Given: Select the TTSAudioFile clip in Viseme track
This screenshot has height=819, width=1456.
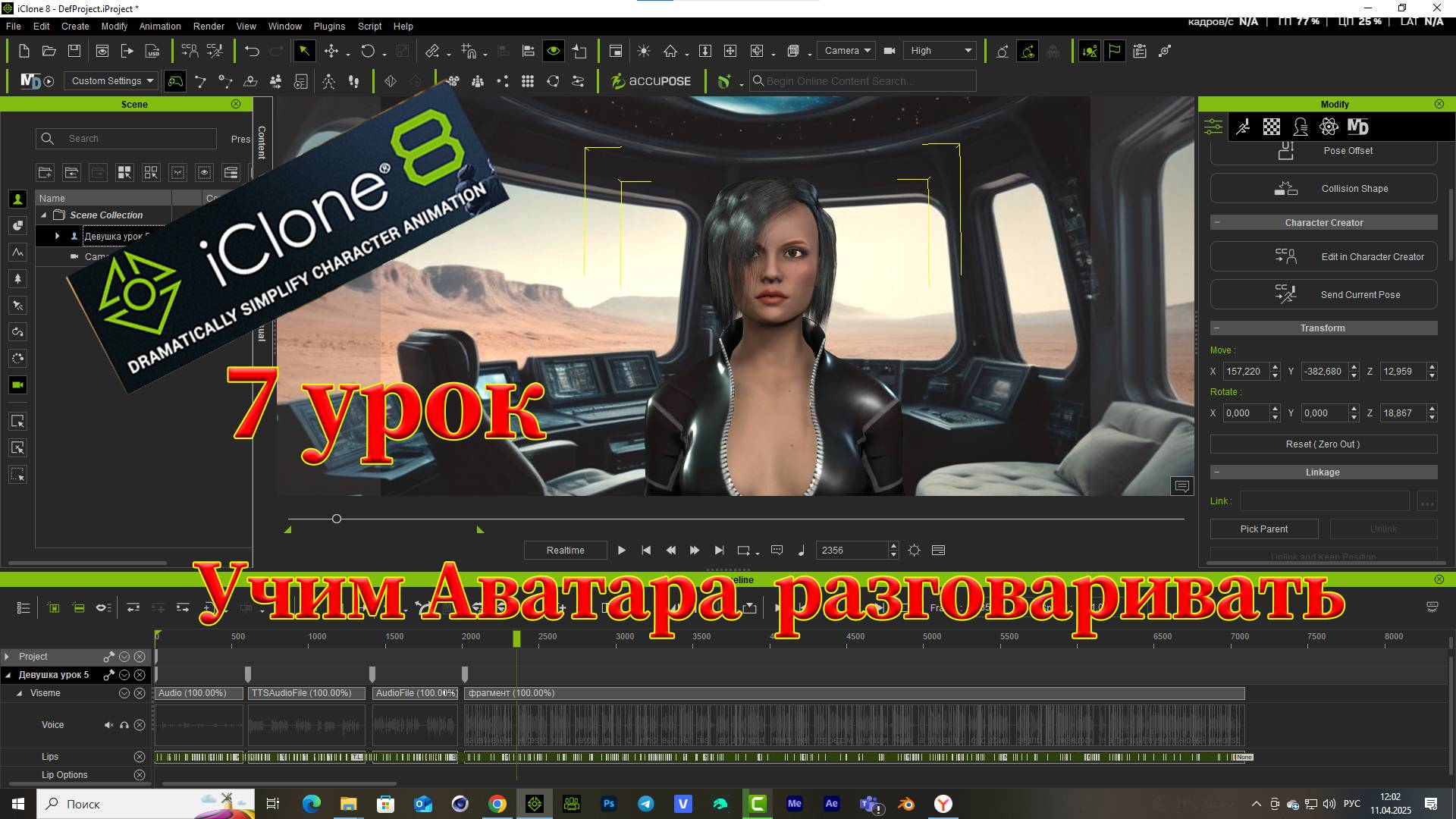Looking at the screenshot, I should [306, 693].
